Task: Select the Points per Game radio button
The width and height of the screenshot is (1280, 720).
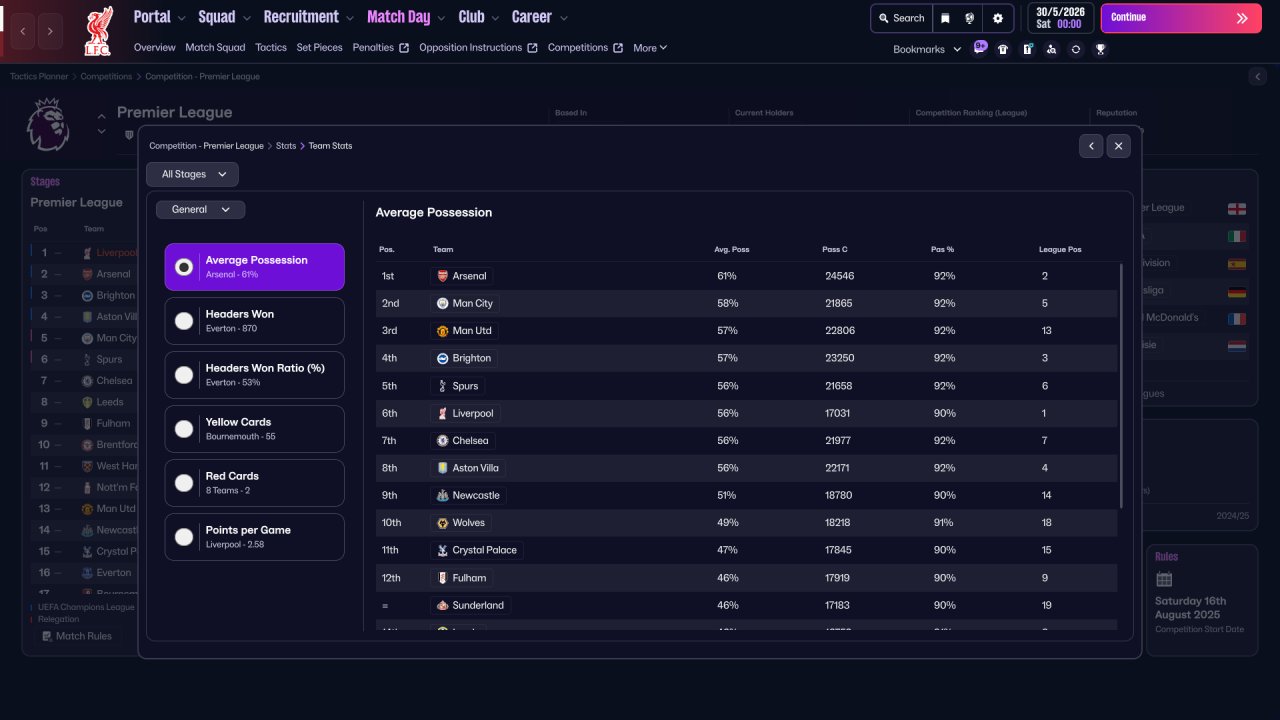Action: [184, 537]
